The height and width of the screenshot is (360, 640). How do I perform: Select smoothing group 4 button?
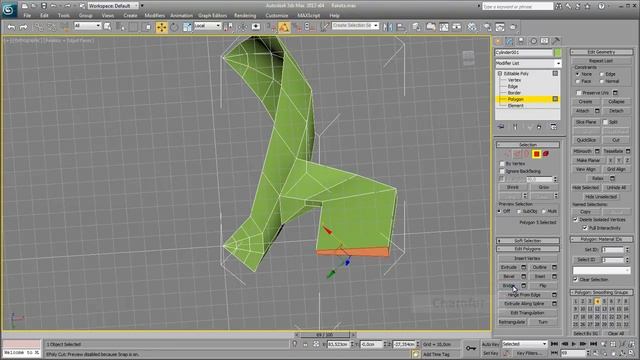[597, 302]
